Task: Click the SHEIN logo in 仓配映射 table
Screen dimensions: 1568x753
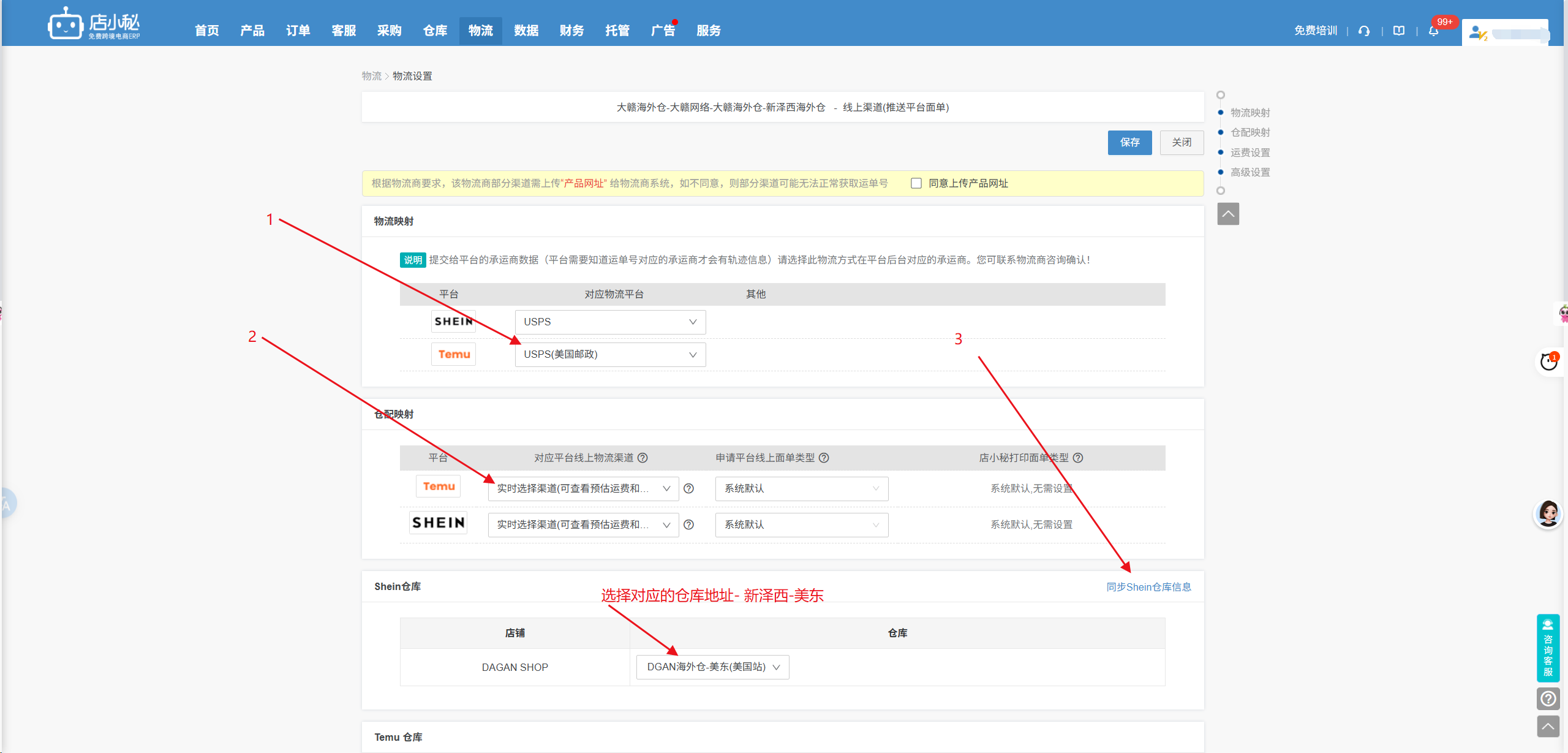Action: [x=439, y=523]
